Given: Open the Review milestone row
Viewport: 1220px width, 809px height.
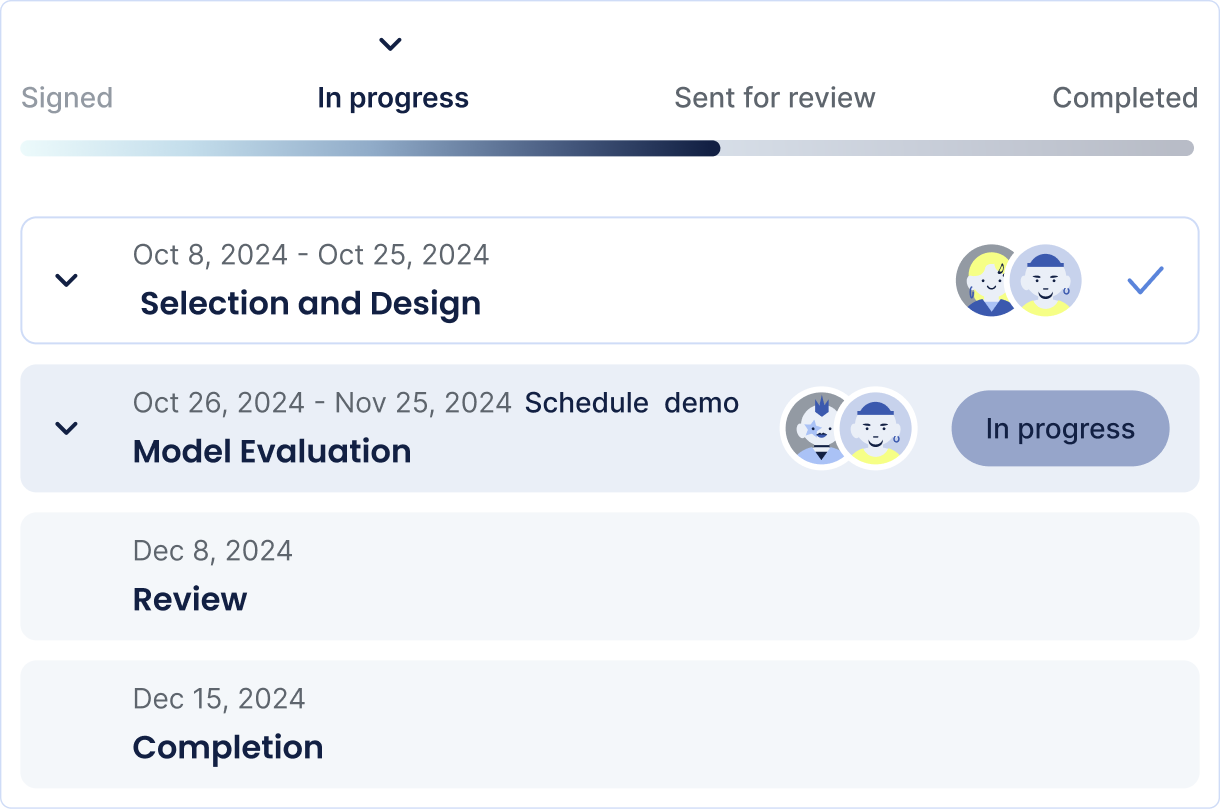Looking at the screenshot, I should click(609, 576).
